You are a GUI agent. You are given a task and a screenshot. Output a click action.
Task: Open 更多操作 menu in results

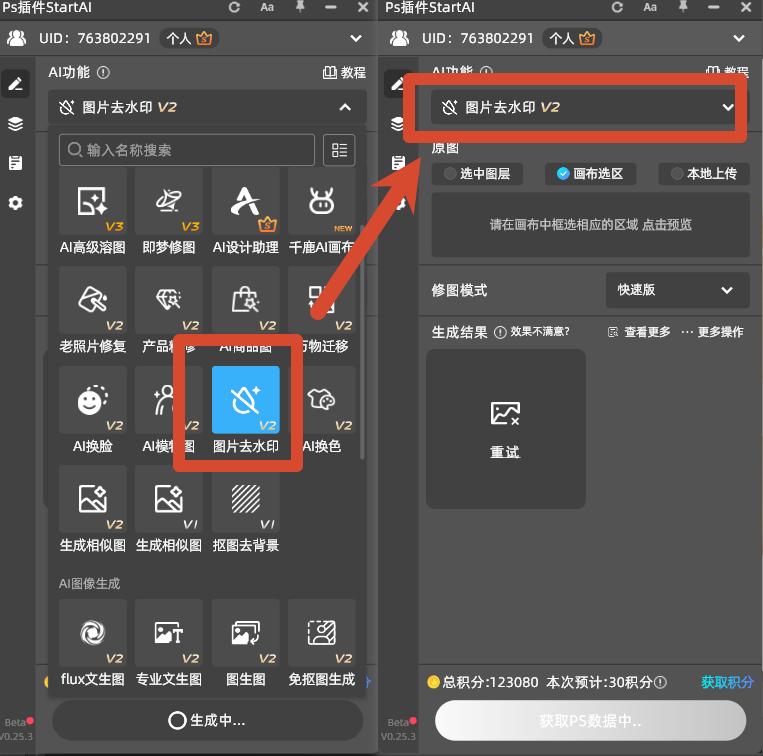(x=712, y=332)
